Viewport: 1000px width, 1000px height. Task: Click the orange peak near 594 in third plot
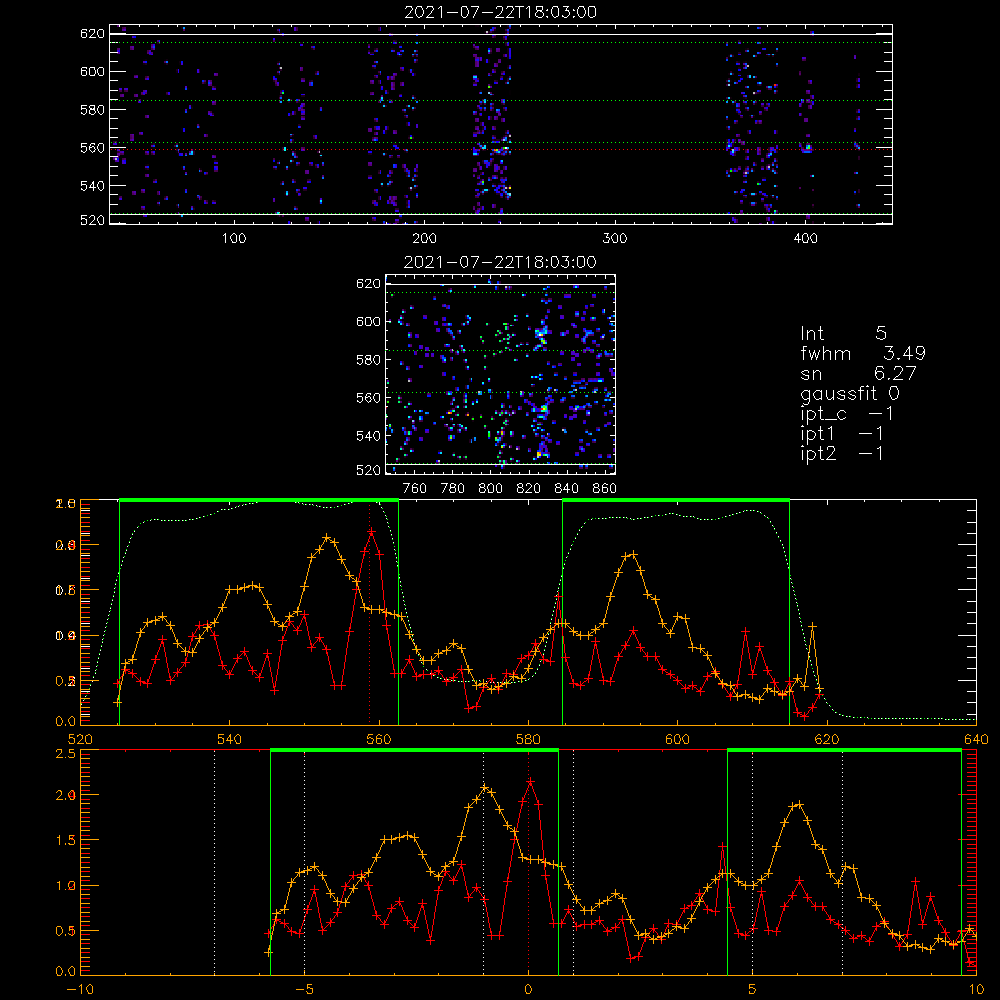coord(631,554)
